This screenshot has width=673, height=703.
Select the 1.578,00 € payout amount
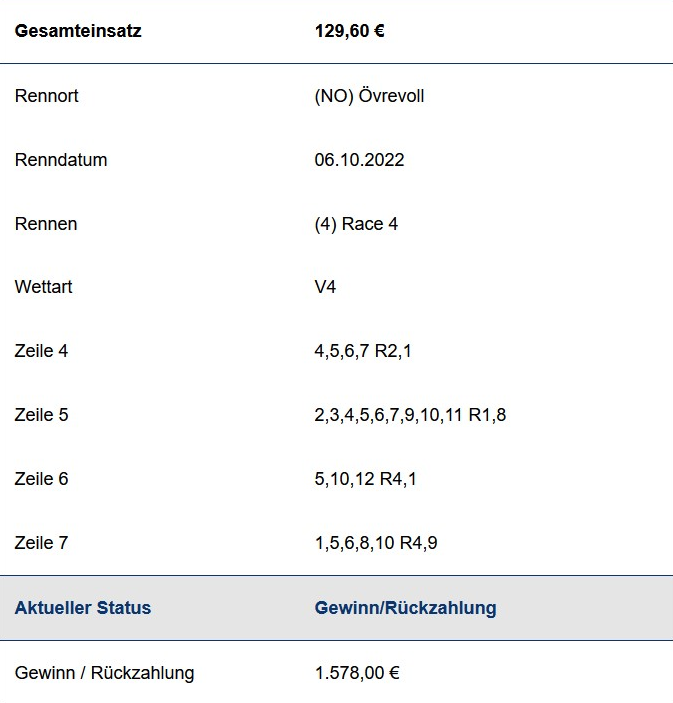click(357, 673)
